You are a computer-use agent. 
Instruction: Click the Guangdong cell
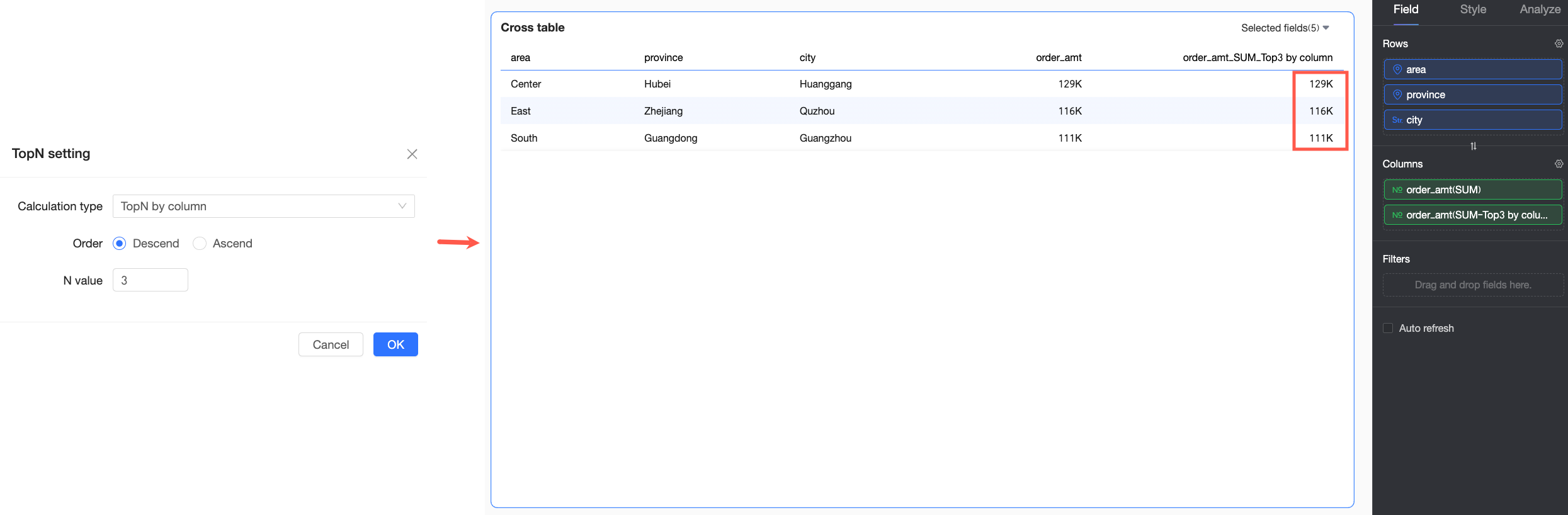pyautogui.click(x=671, y=138)
